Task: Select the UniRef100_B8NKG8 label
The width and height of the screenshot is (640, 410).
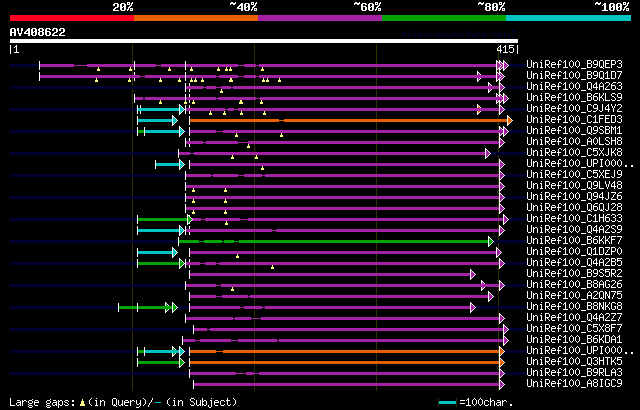Action: [x=574, y=307]
